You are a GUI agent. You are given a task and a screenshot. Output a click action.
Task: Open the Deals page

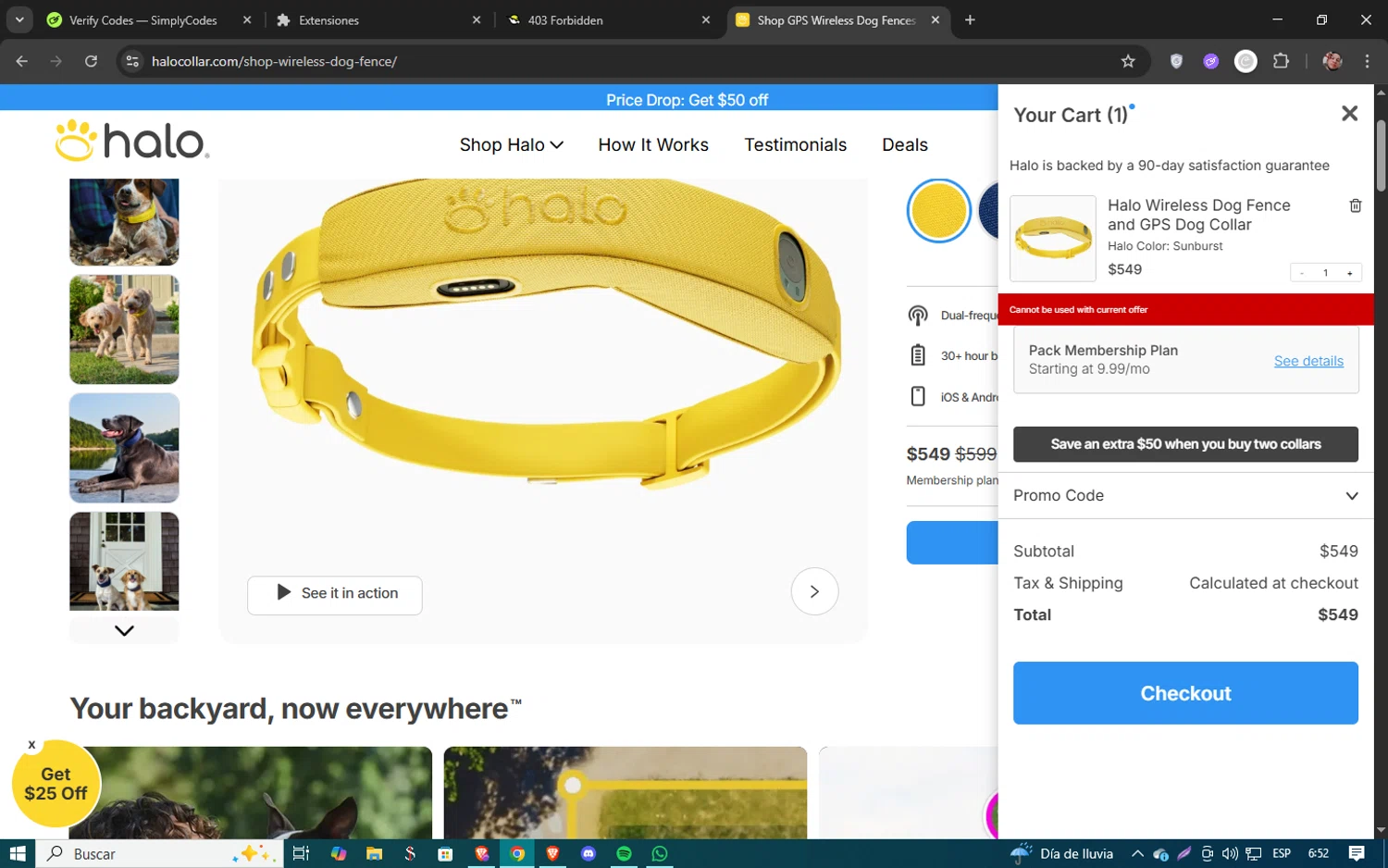pyautogui.click(x=904, y=145)
